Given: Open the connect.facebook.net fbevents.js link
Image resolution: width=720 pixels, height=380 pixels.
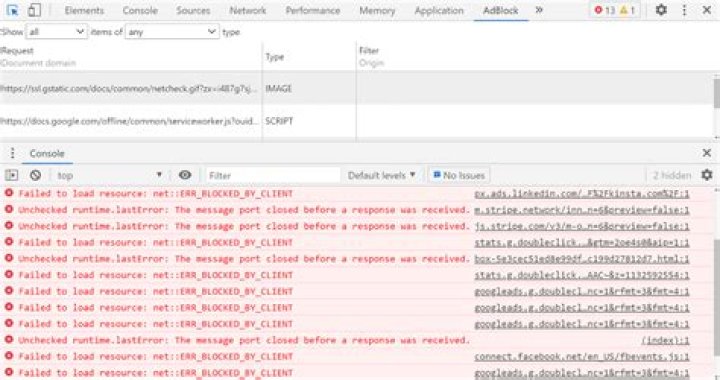Looking at the screenshot, I should (582, 357).
